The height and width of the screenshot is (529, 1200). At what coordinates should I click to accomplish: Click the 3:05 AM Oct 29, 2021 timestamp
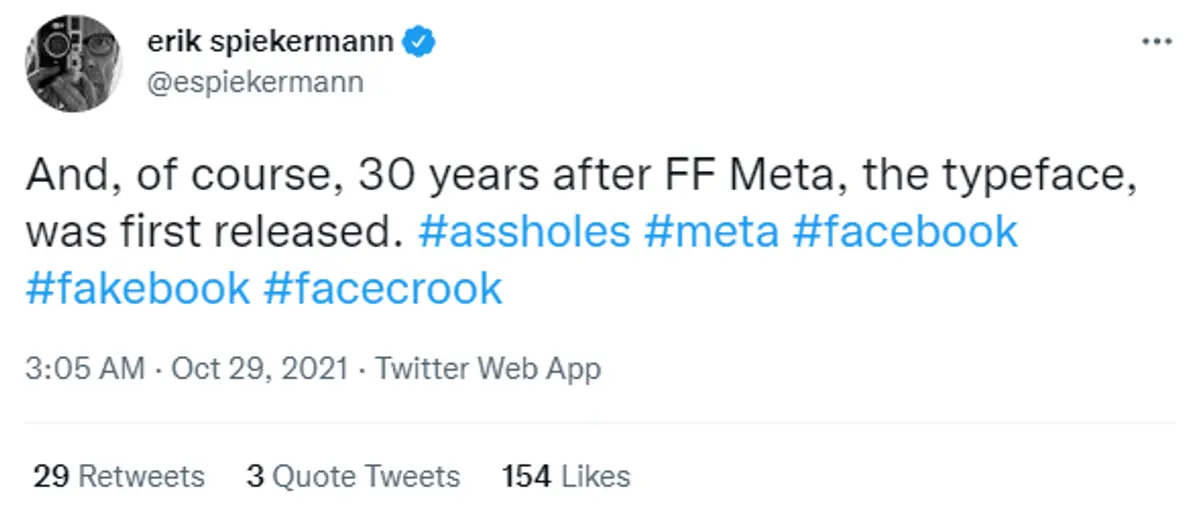[x=186, y=369]
